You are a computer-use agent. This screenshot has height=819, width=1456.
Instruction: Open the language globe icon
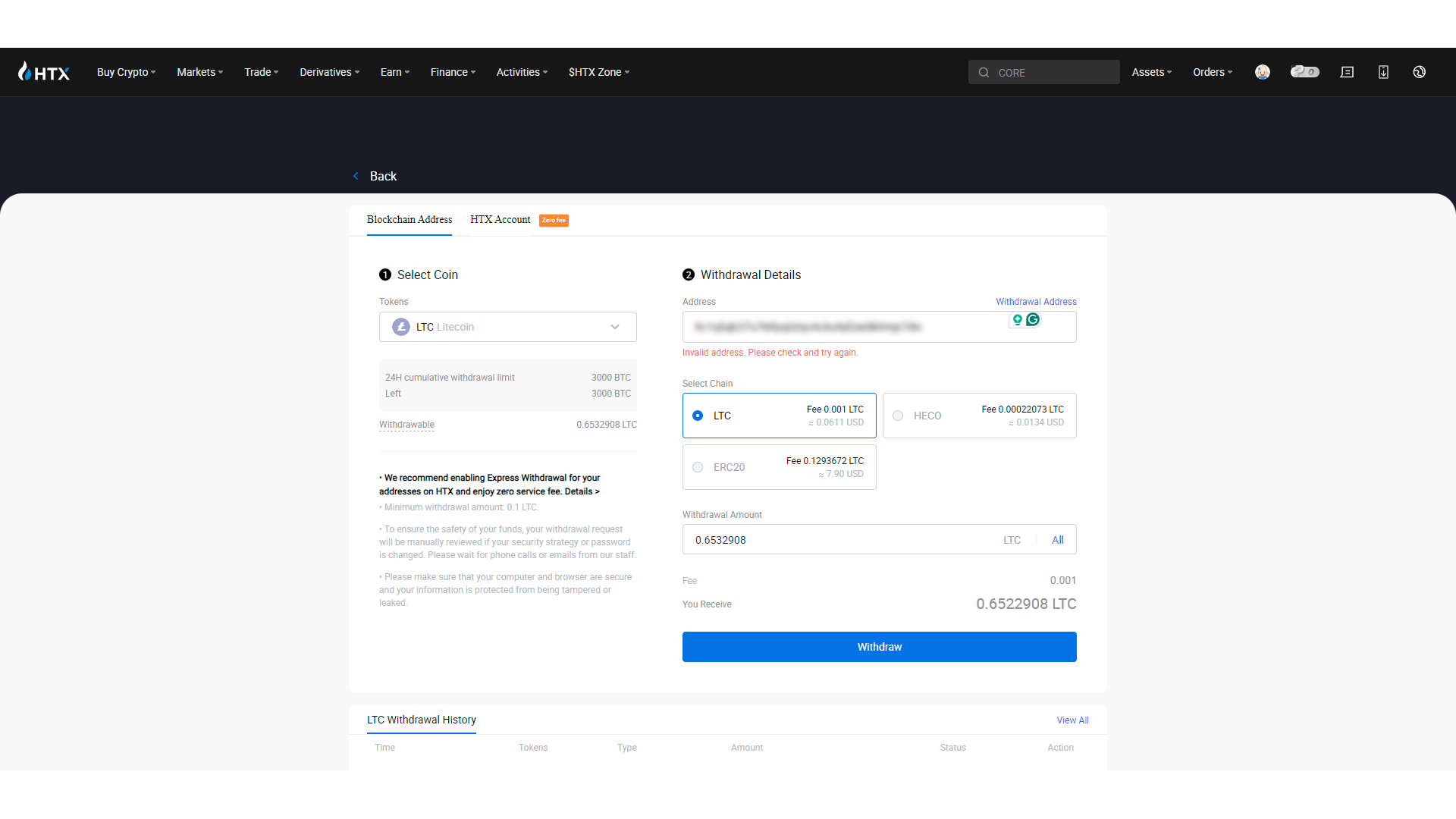[x=1420, y=72]
